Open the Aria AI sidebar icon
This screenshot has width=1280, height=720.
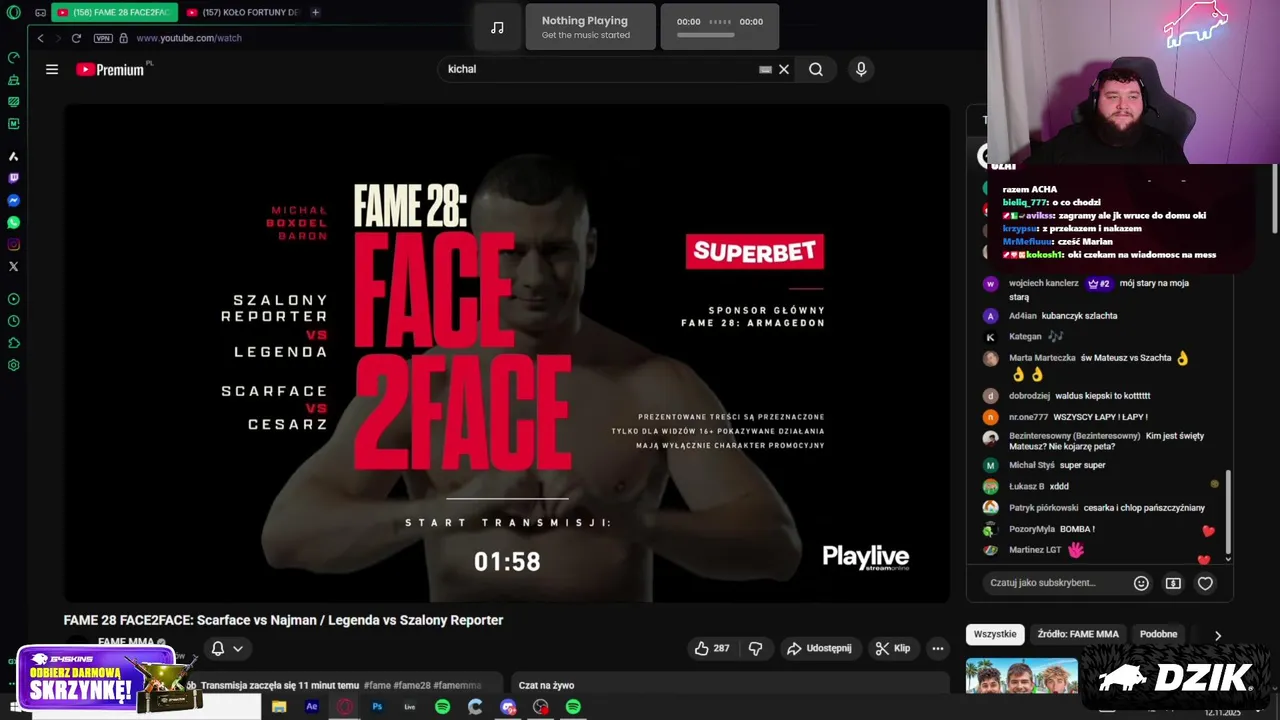pos(13,156)
